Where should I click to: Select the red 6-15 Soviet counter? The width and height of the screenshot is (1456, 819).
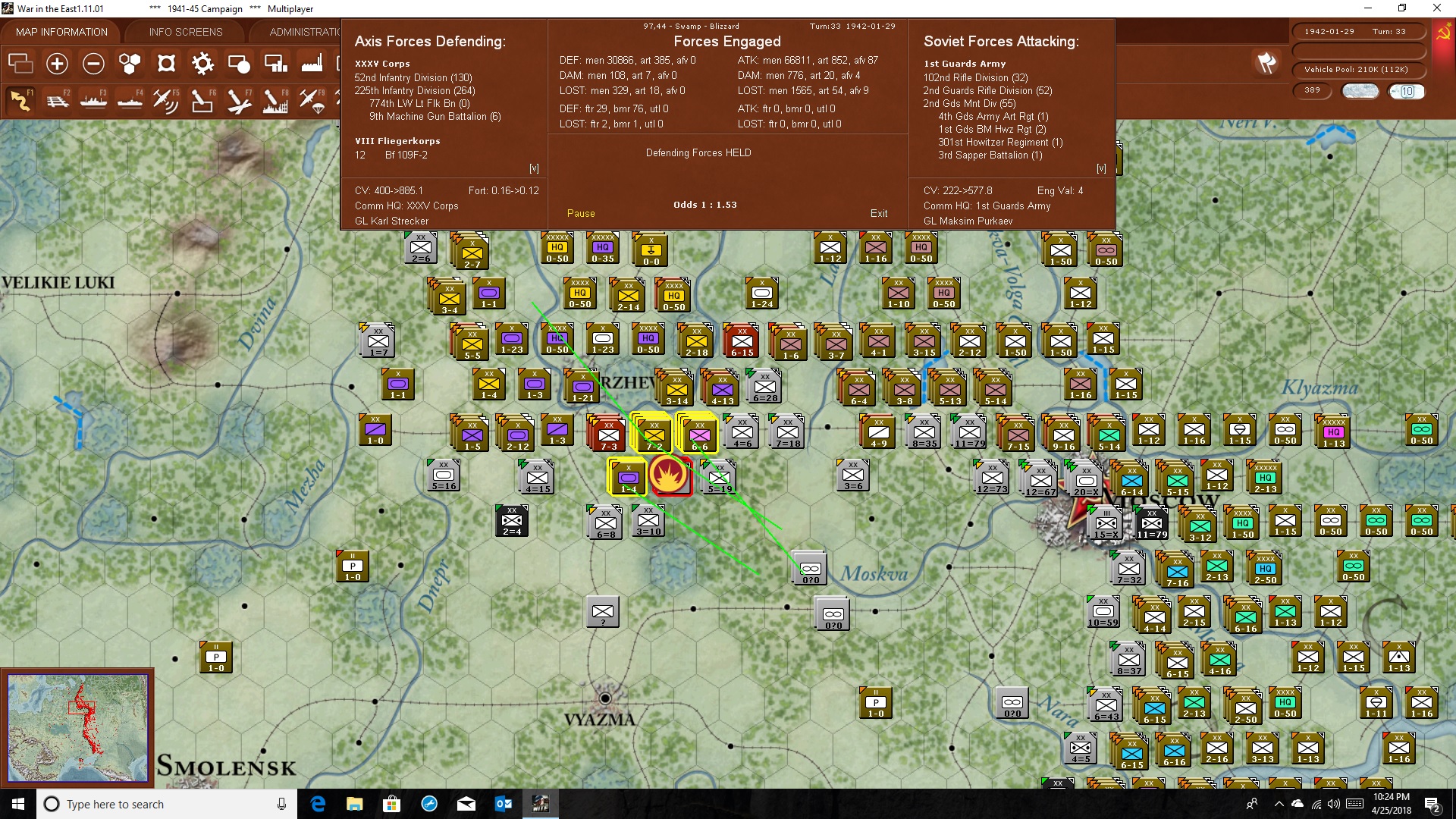click(x=742, y=340)
